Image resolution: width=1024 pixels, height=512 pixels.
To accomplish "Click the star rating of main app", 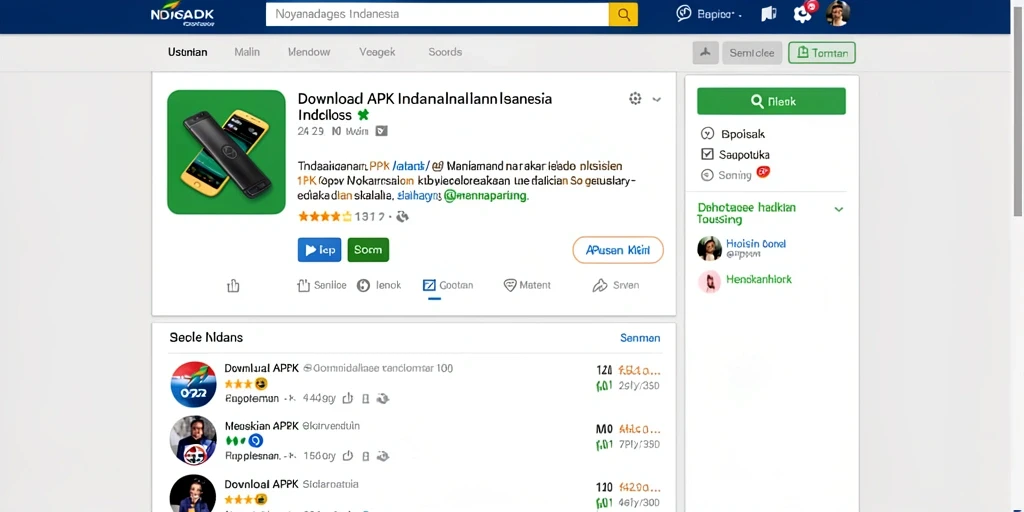I will [x=325, y=216].
